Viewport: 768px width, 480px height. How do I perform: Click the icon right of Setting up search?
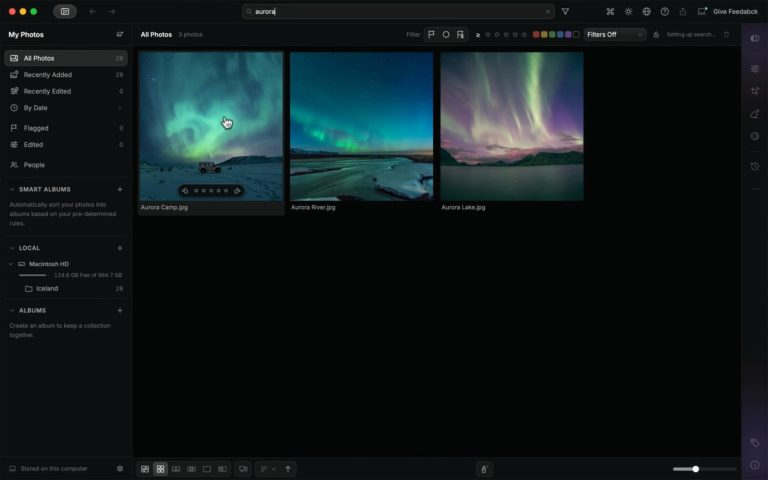[726, 34]
